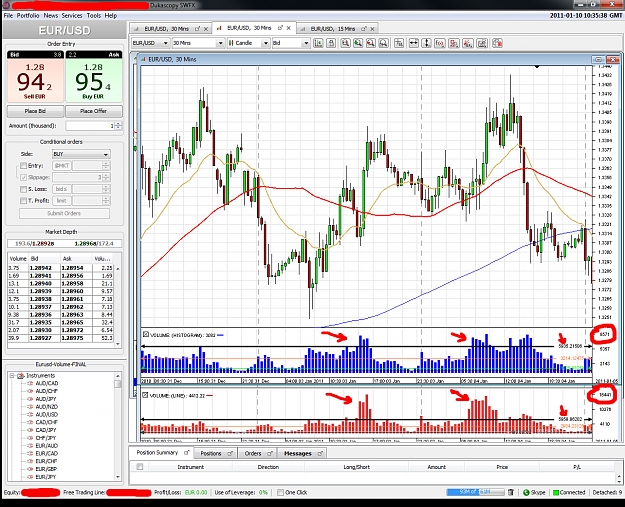Click the Instruments tree vertical scrollbar thumb
This screenshot has height=507, width=625.
click(x=118, y=384)
